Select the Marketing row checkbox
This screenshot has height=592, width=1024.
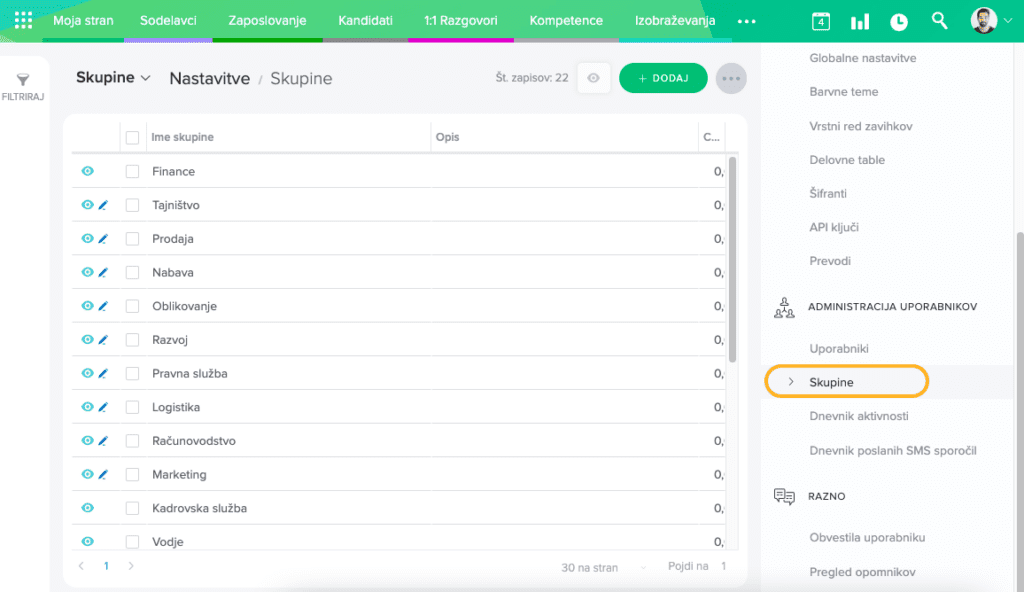click(132, 475)
